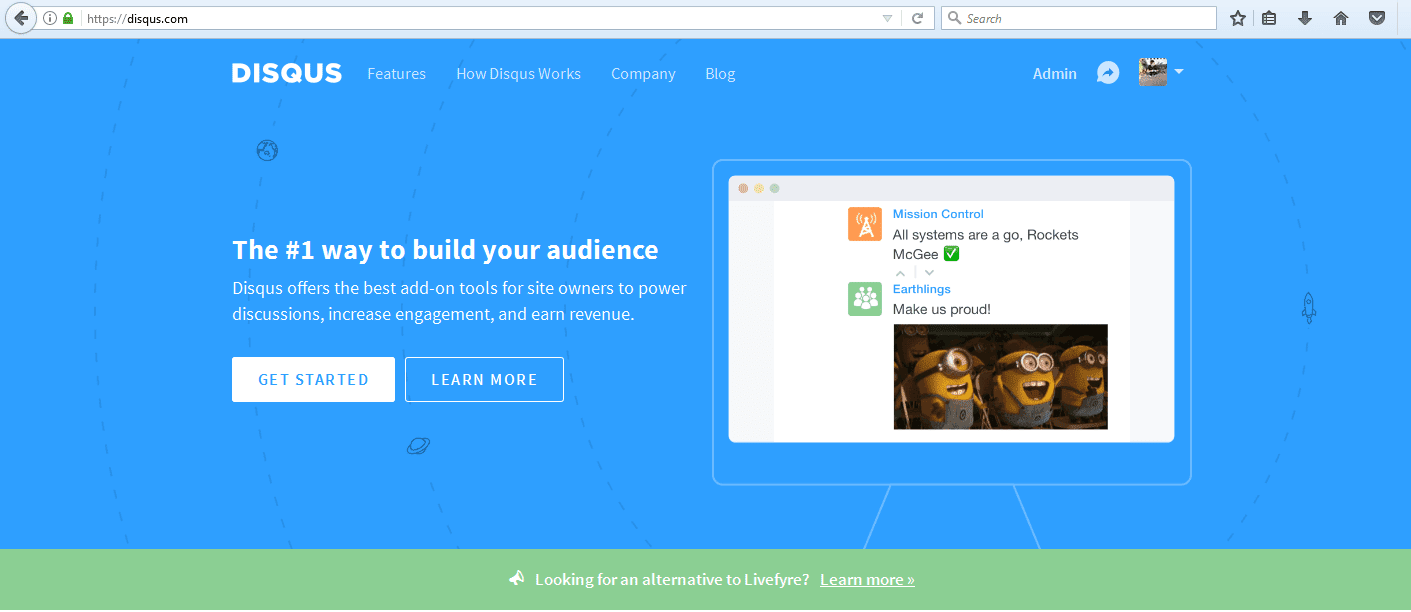Open the URL history dropdown arrow
1411x612 pixels.
pyautogui.click(x=887, y=18)
